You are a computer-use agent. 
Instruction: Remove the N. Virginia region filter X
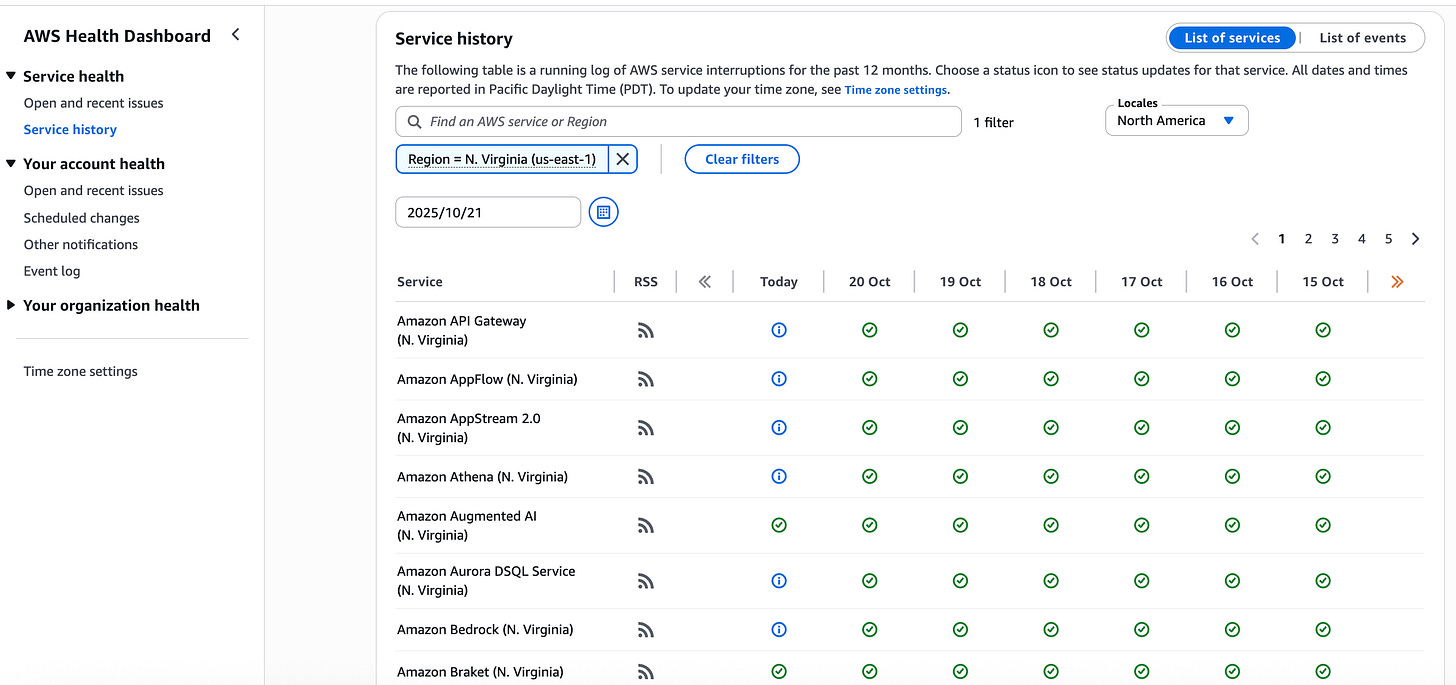(622, 159)
